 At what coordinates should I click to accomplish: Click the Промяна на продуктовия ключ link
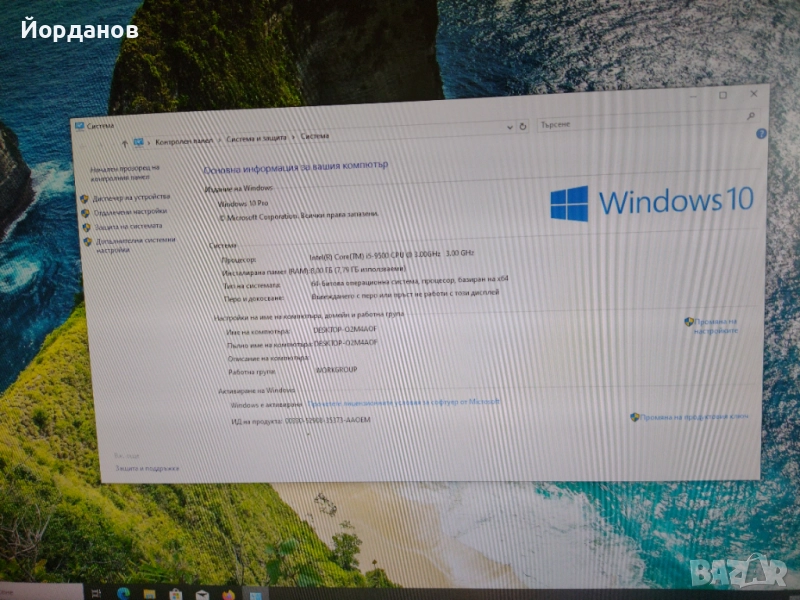pyautogui.click(x=694, y=416)
